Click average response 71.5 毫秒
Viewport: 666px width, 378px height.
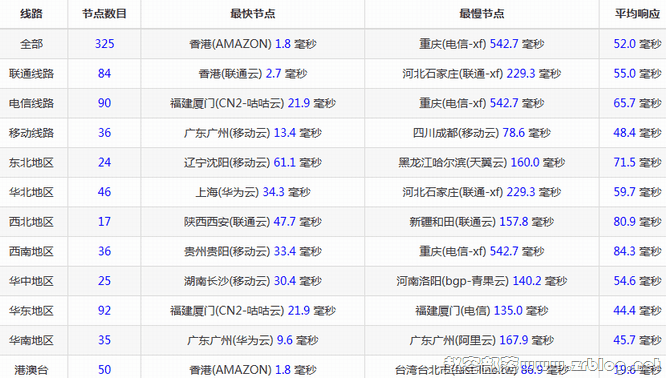tap(638, 162)
